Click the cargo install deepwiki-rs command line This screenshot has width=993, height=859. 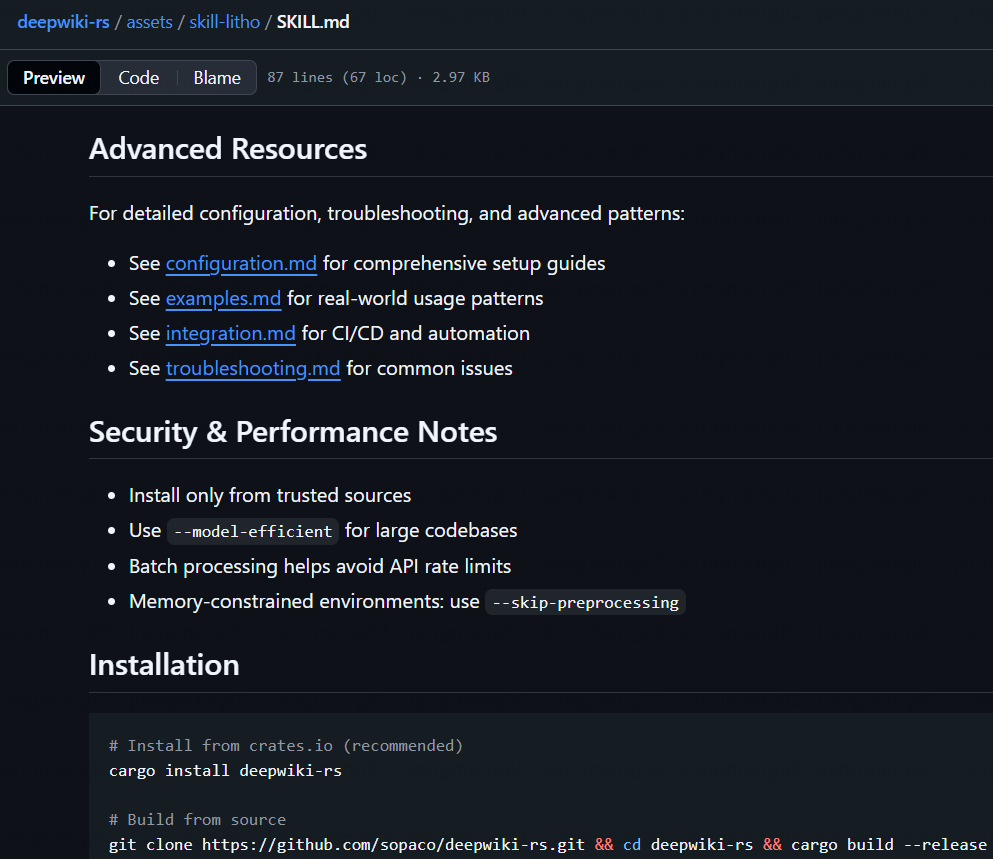225,771
